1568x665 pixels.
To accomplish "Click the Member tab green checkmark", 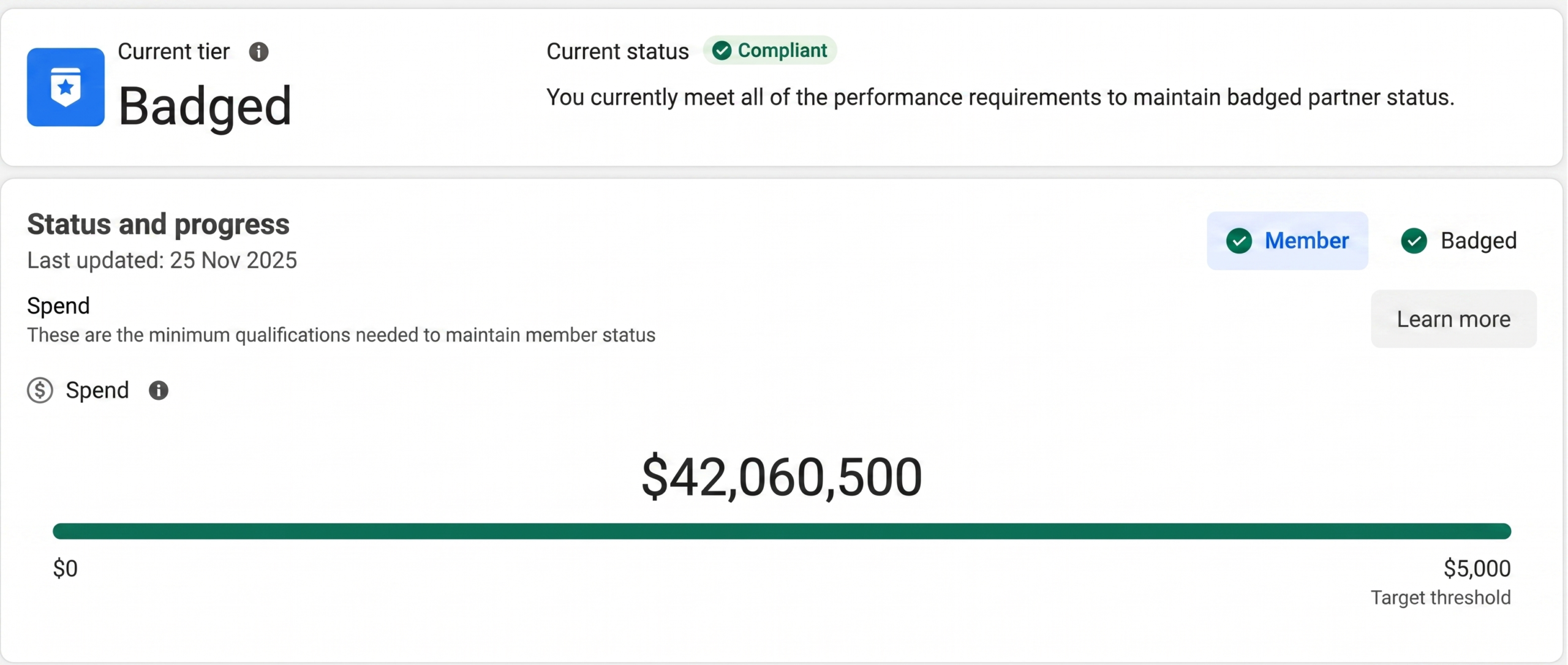I will click(1239, 241).
